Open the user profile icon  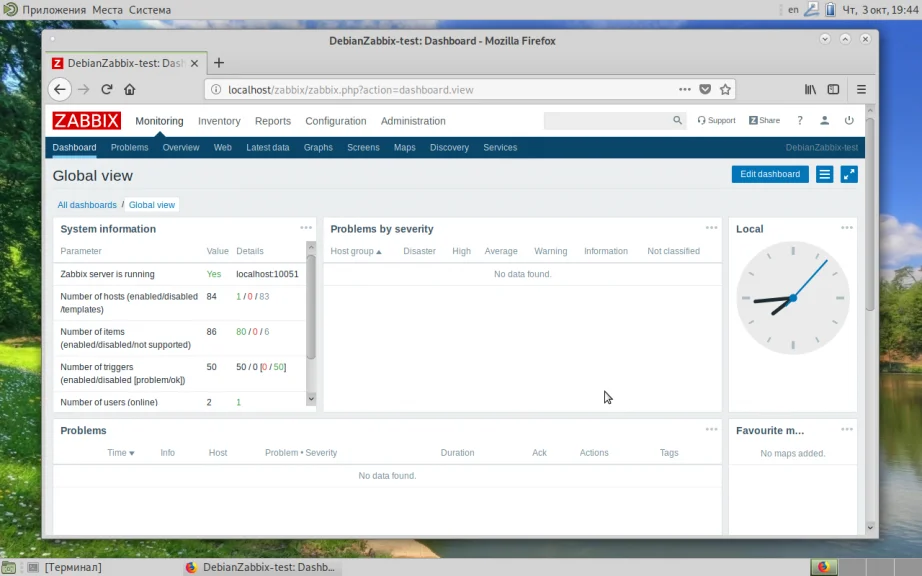click(824, 120)
